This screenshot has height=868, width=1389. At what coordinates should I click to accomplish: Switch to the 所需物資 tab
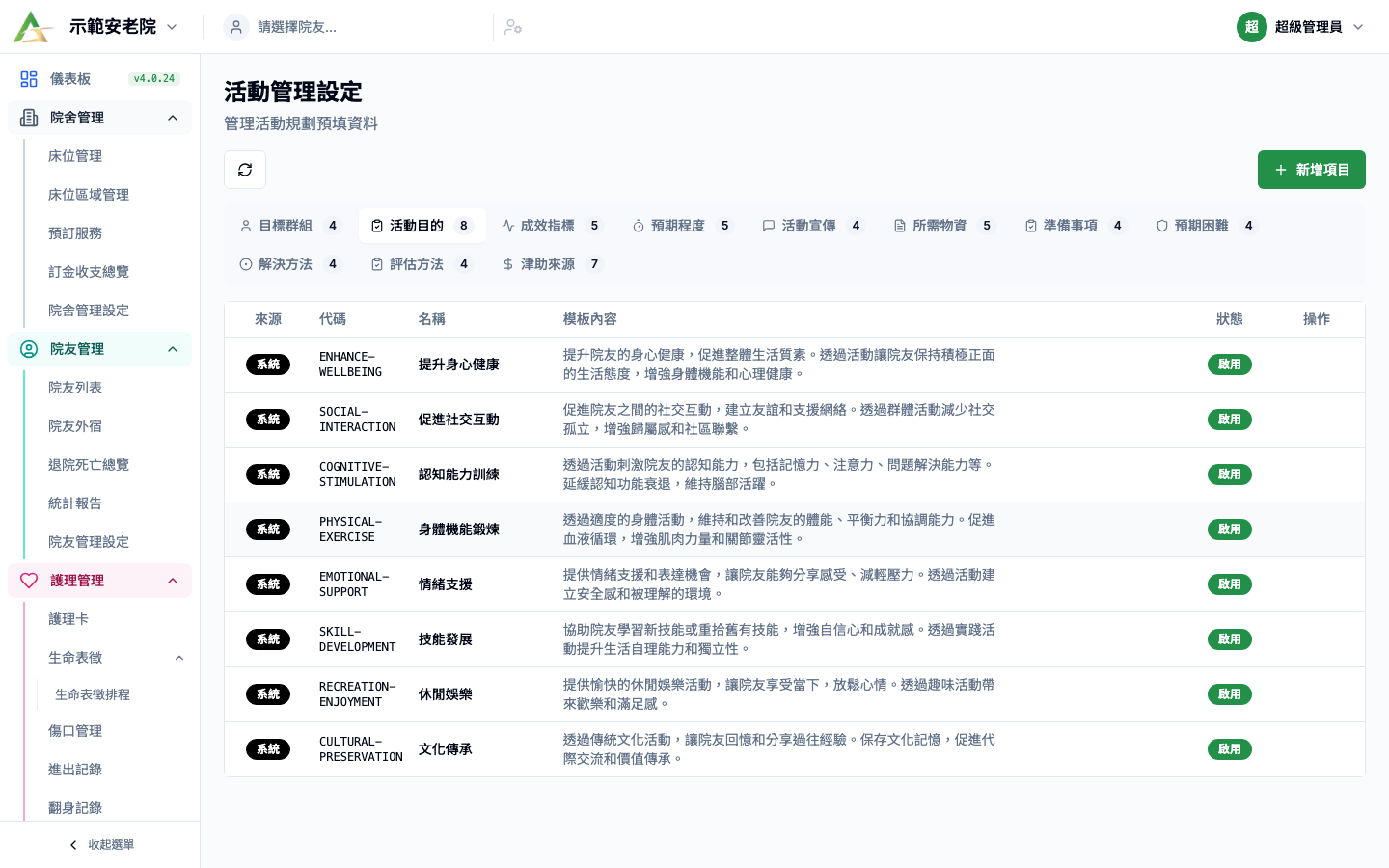[944, 226]
